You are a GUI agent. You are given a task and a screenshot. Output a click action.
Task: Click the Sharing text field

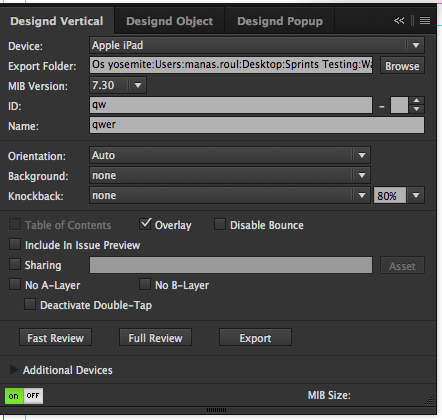coord(231,265)
